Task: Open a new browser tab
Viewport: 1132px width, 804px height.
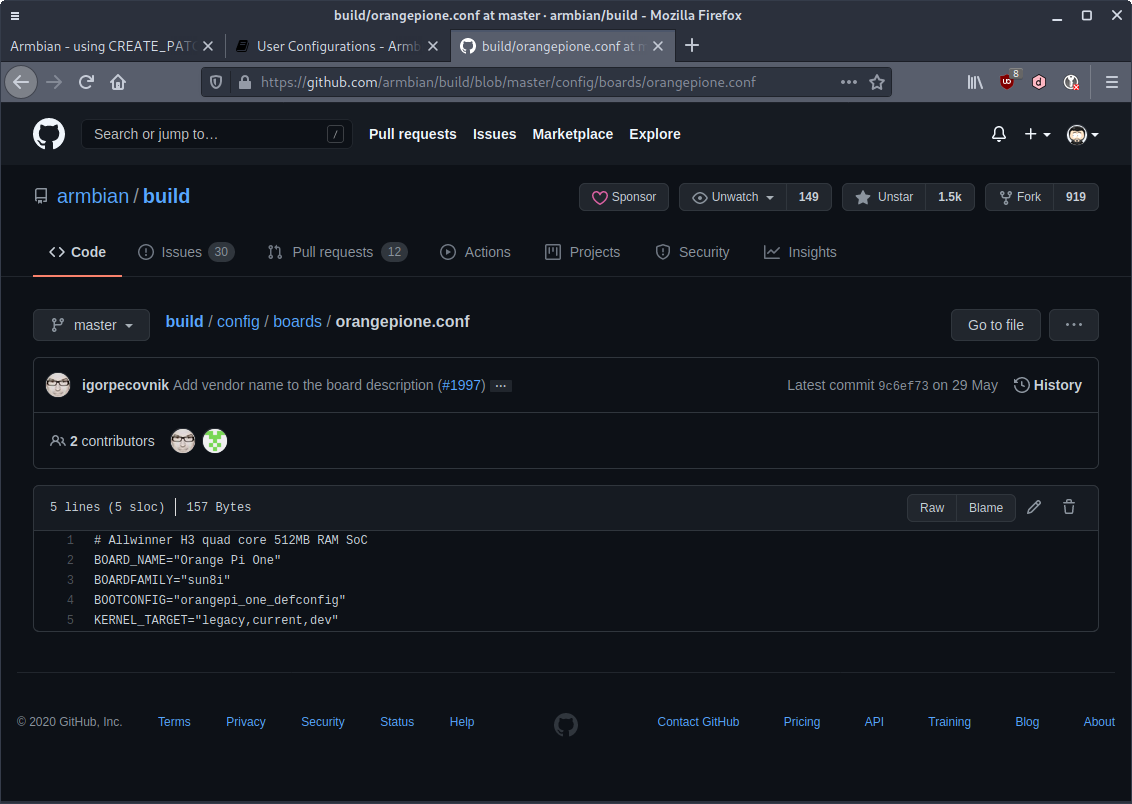Action: 692,45
